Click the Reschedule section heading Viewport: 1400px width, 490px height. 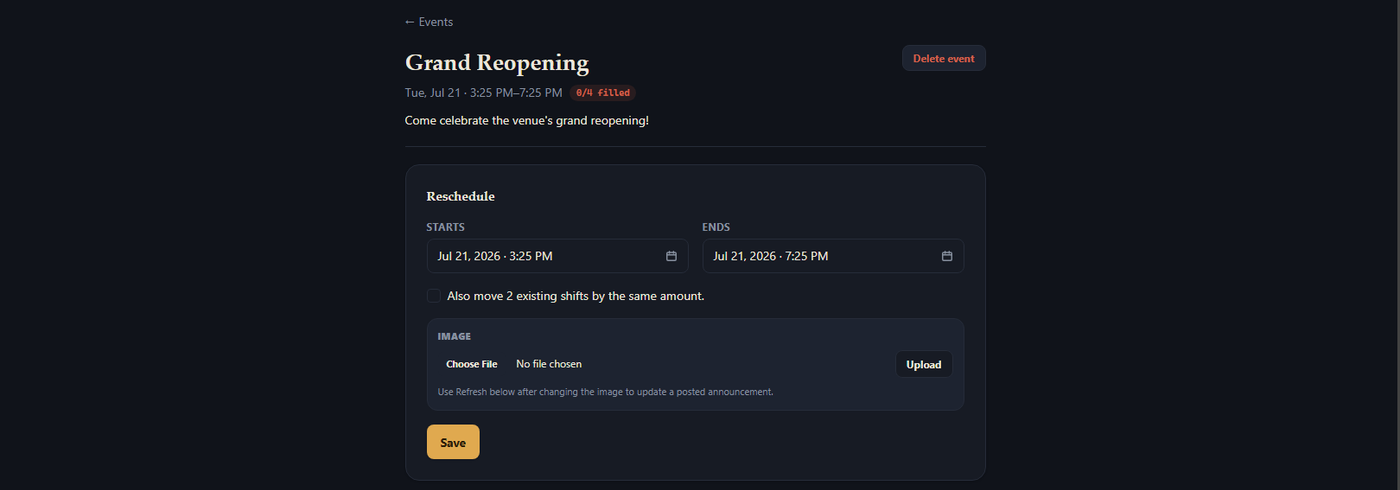point(461,196)
